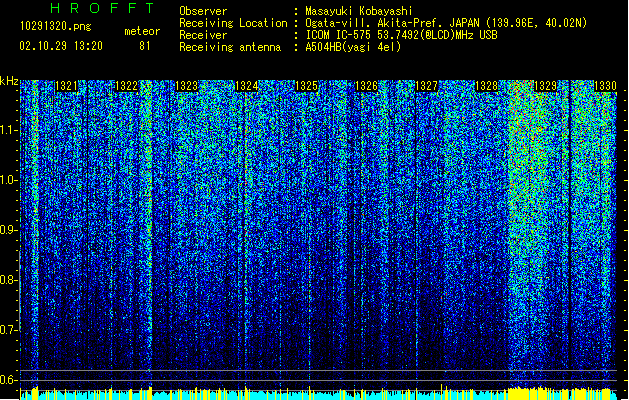
Task: Click the observer name Masayuki Kobayashi
Action: click(x=359, y=11)
